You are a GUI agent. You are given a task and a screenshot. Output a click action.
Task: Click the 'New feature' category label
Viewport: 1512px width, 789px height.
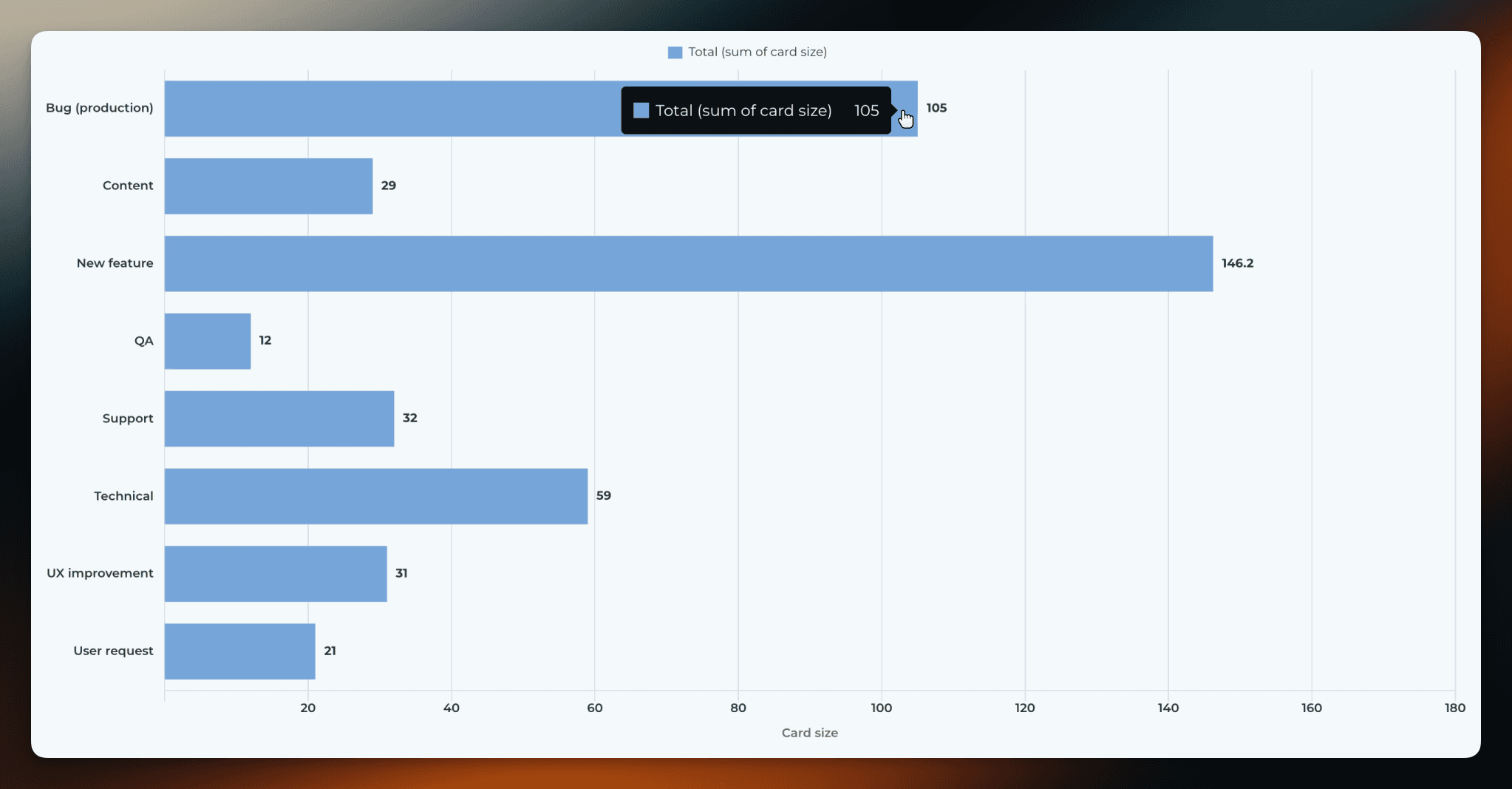click(x=115, y=263)
